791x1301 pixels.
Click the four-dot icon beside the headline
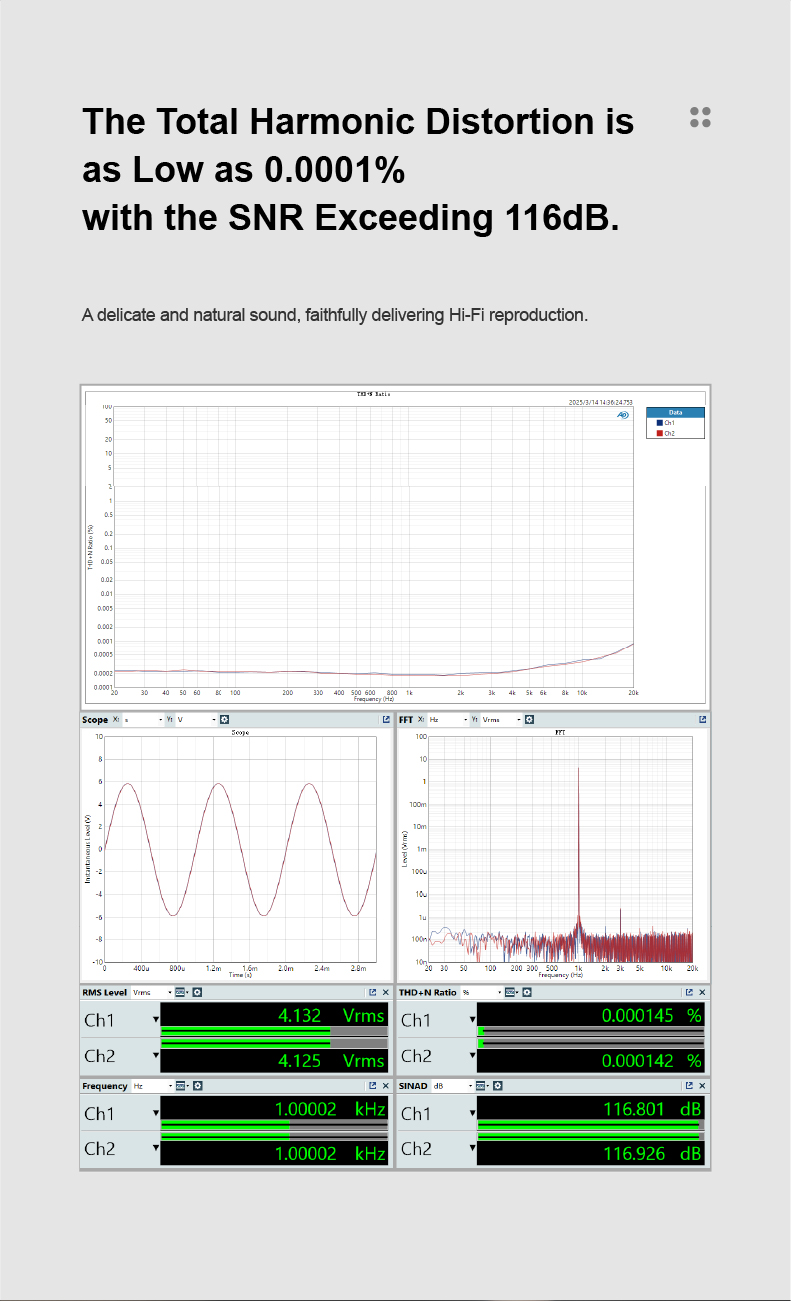pos(700,117)
